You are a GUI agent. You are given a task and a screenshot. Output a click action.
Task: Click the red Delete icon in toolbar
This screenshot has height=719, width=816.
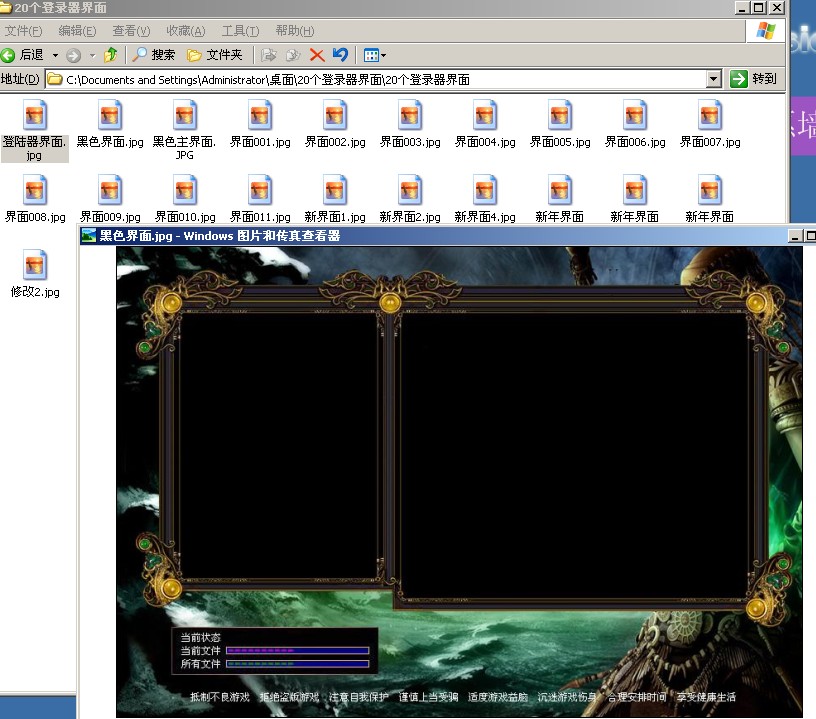coord(317,55)
